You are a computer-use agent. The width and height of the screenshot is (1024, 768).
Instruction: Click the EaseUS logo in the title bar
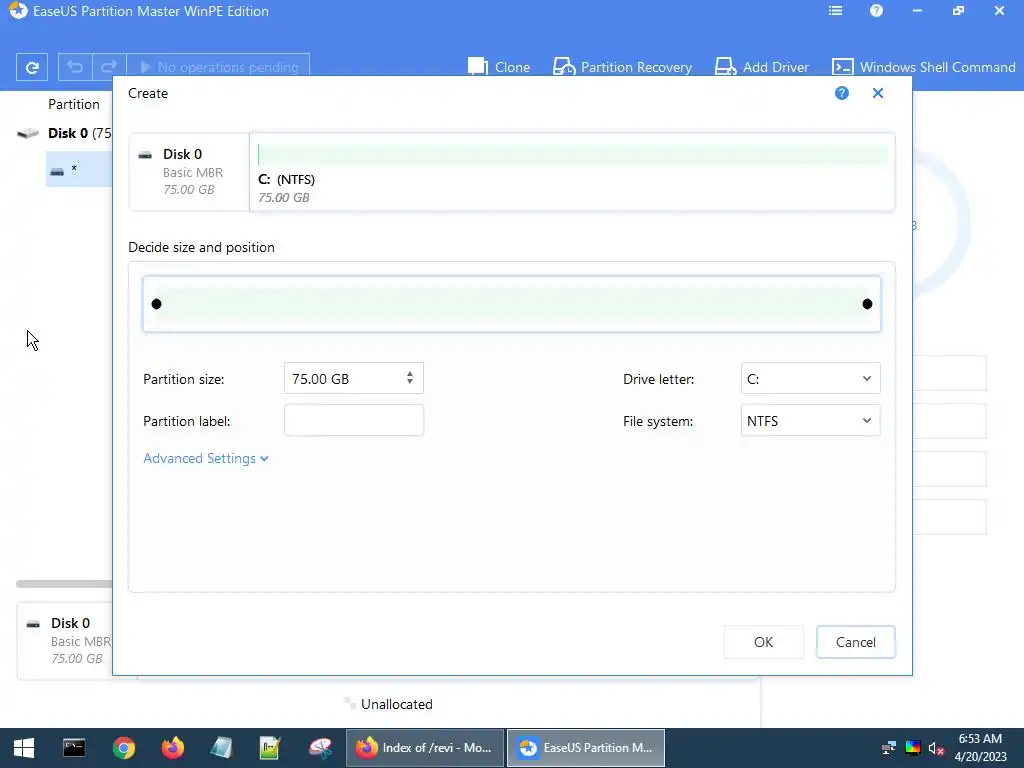coord(18,11)
